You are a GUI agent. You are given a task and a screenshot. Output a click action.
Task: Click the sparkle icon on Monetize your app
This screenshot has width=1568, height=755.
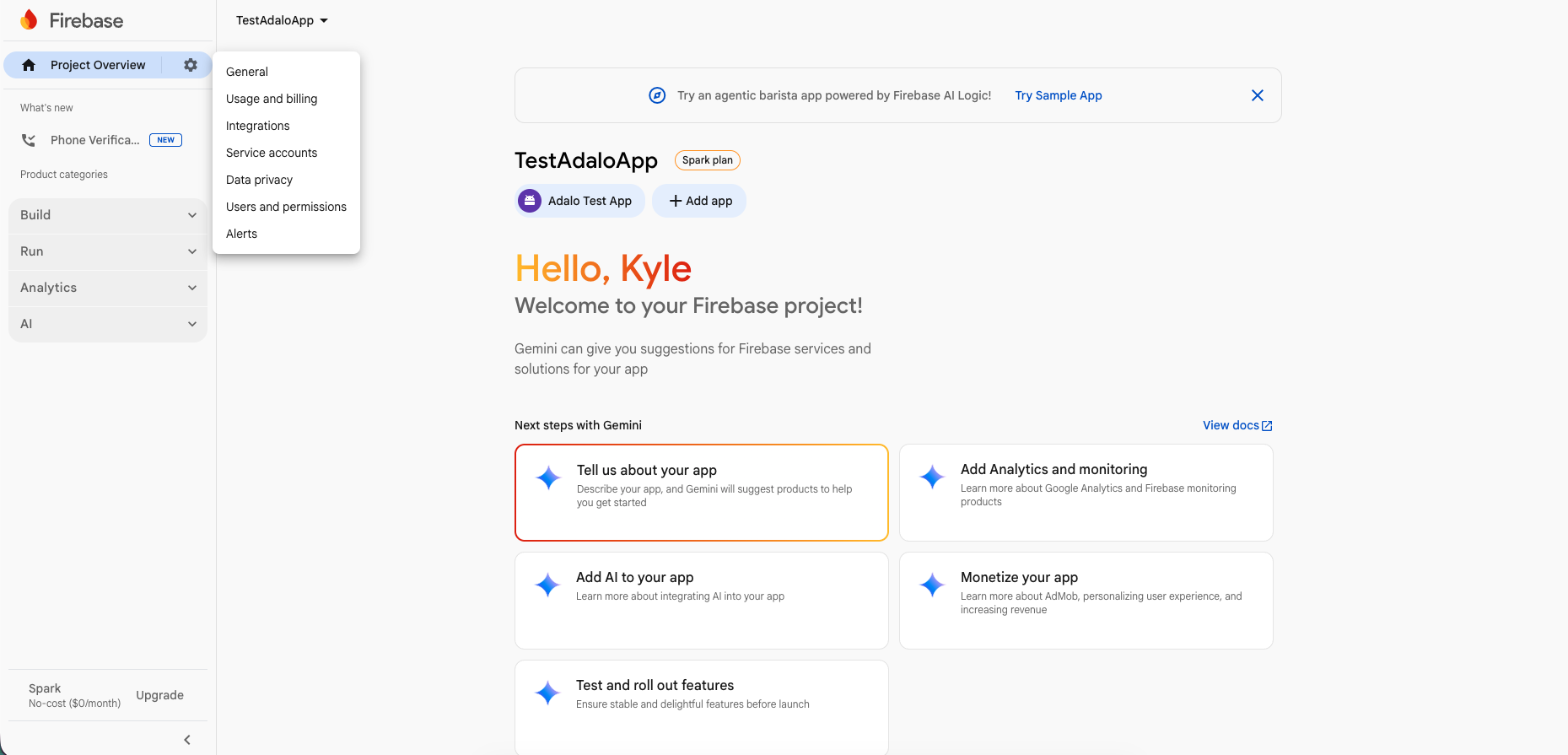coord(932,585)
